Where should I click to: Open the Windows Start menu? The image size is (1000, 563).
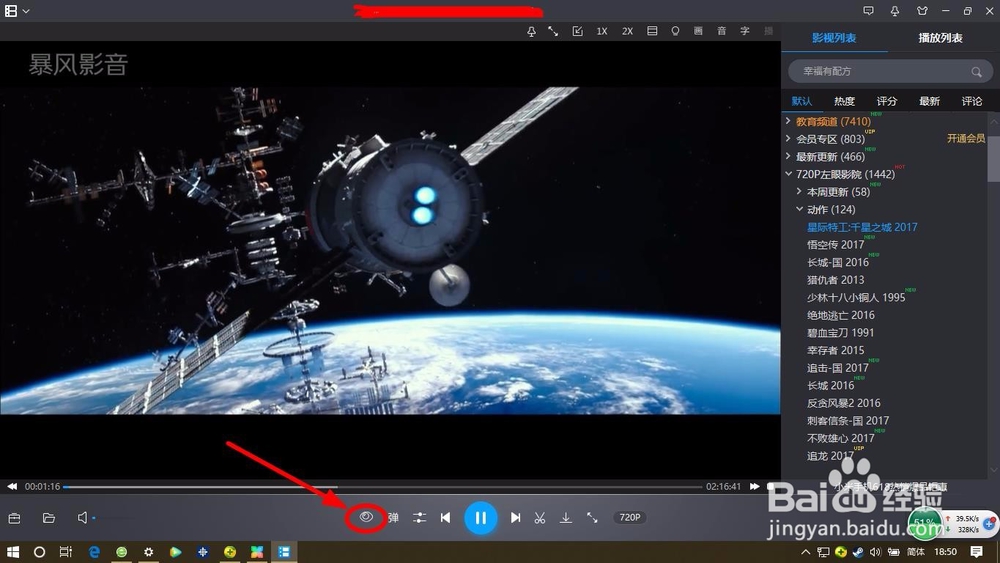pos(12,552)
